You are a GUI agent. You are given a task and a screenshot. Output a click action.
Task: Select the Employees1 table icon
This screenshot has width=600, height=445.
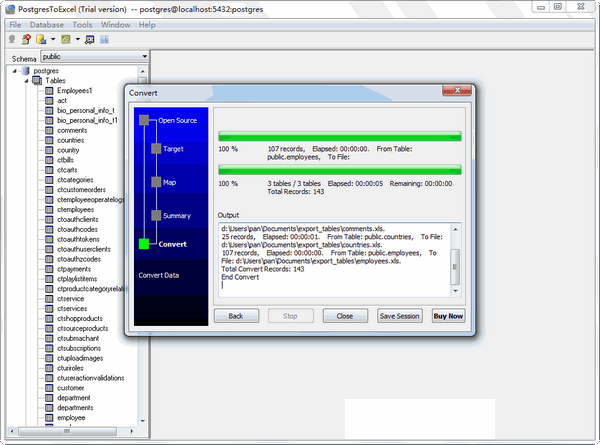pyautogui.click(x=49, y=91)
